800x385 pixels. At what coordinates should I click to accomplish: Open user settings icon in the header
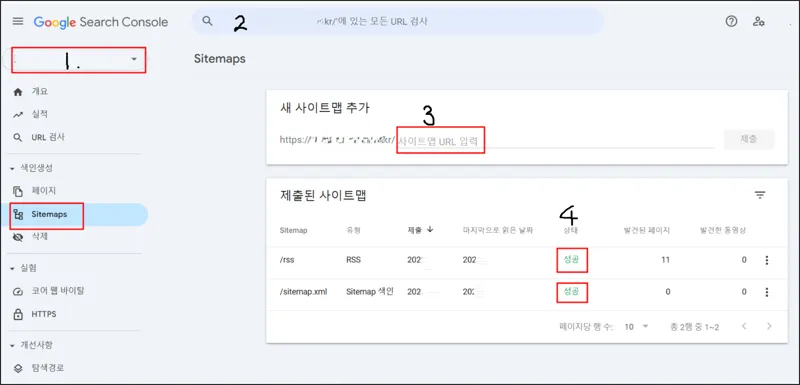[758, 21]
